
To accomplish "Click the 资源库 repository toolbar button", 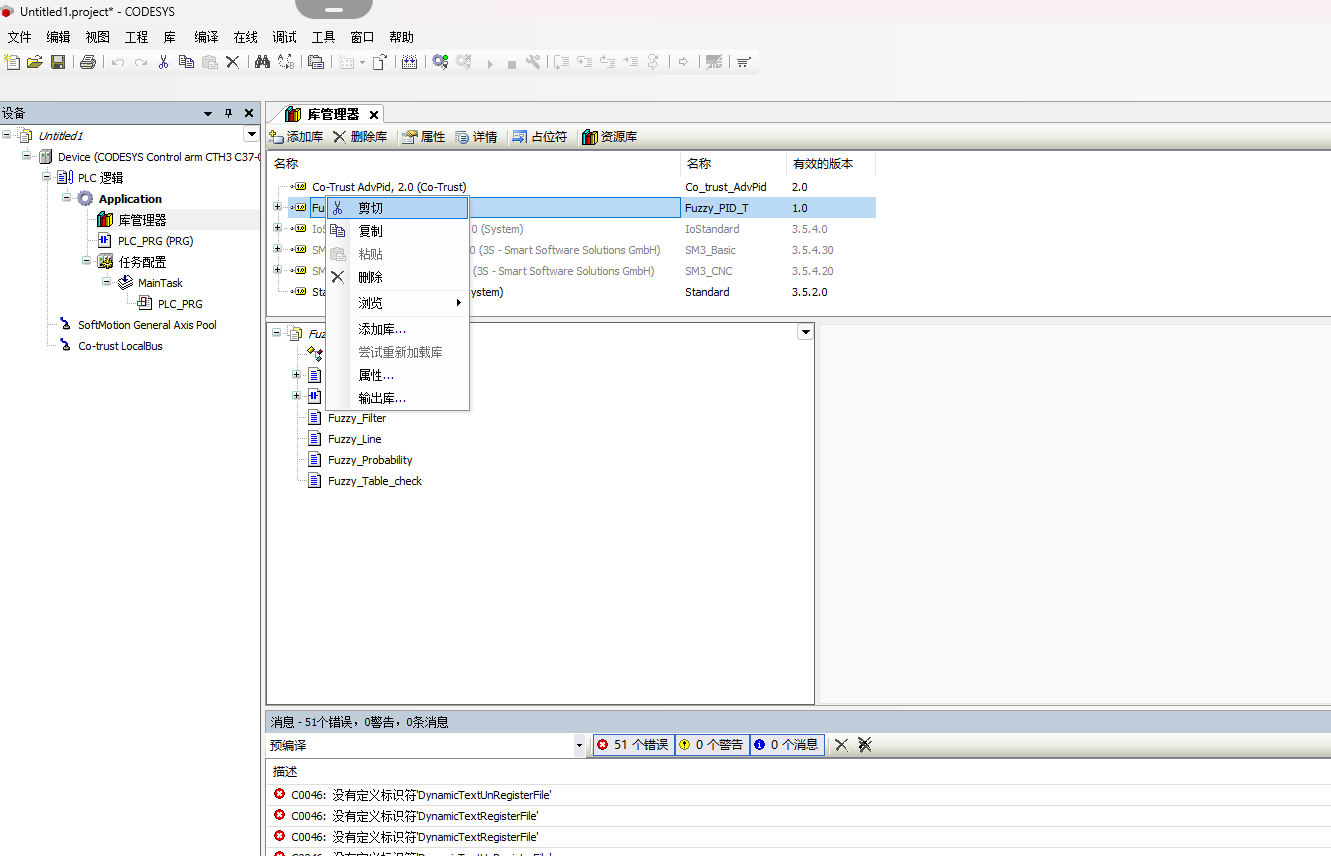I will tap(609, 137).
